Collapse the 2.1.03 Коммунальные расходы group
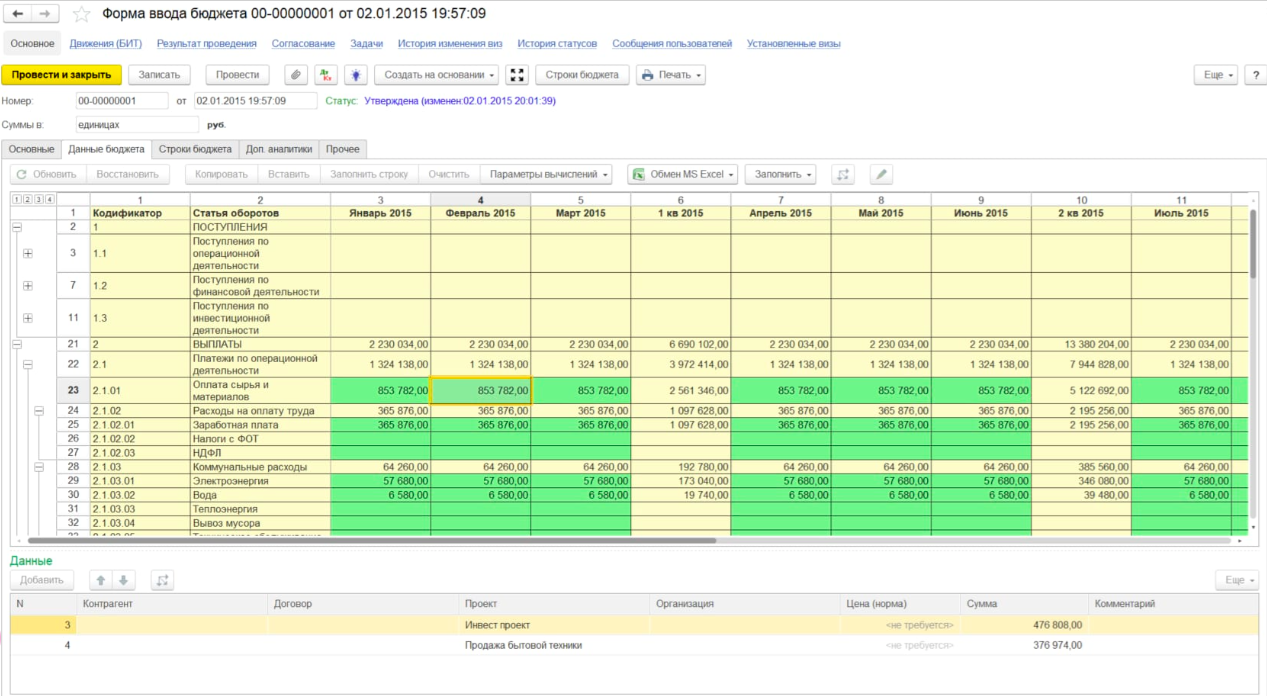Image resolution: width=1267 pixels, height=696 pixels. (39, 467)
